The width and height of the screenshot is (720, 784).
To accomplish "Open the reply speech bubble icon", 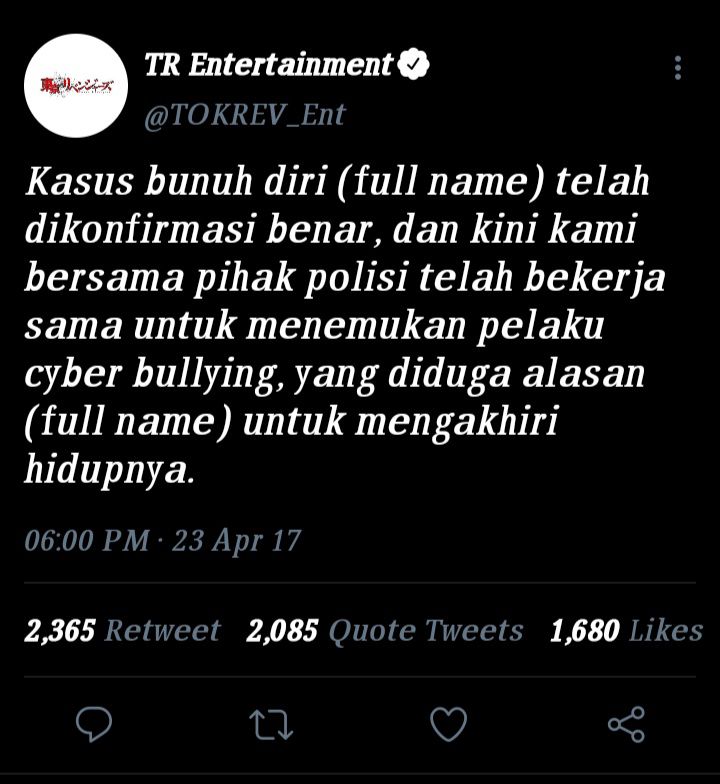I will 94,724.
